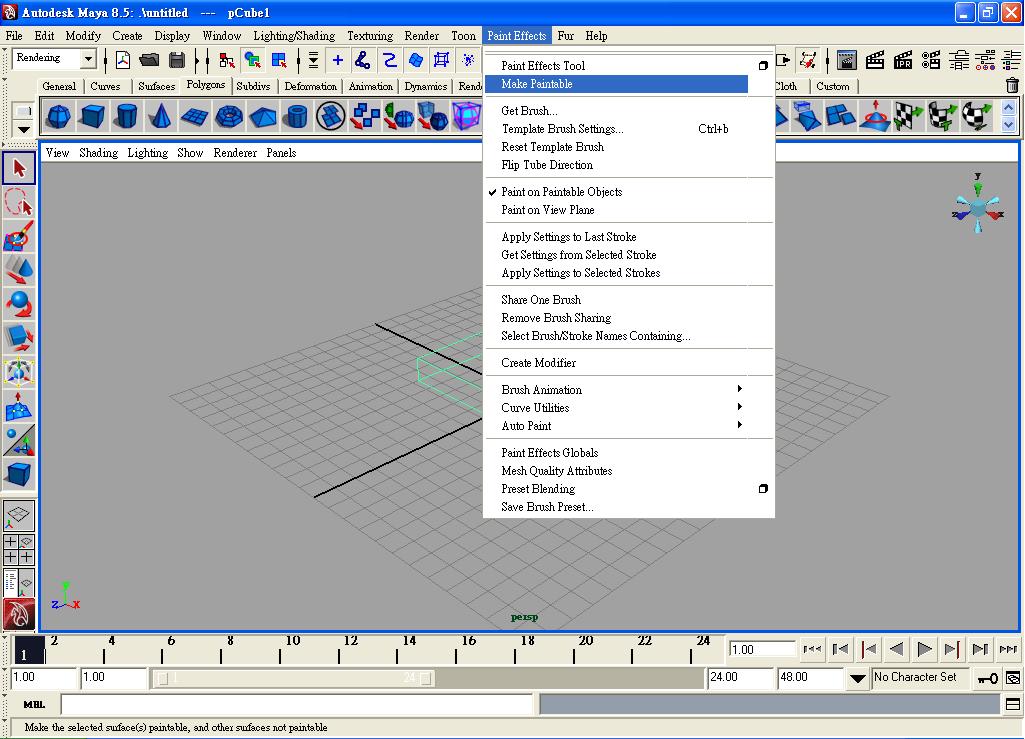This screenshot has height=739, width=1025.
Task: Create a polygon torus from shelf
Action: click(229, 116)
